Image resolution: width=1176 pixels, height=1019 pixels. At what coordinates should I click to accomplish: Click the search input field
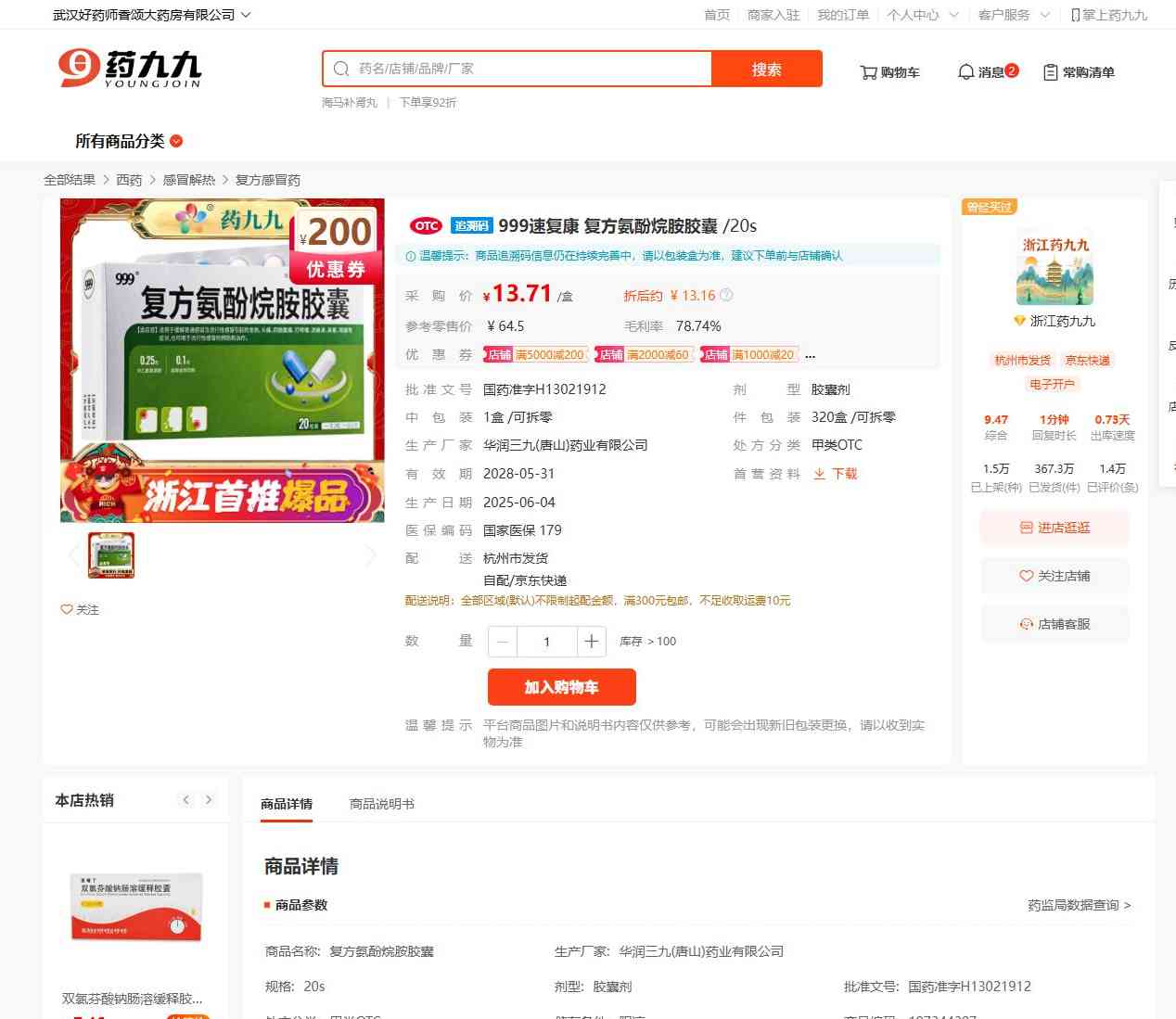(x=529, y=69)
